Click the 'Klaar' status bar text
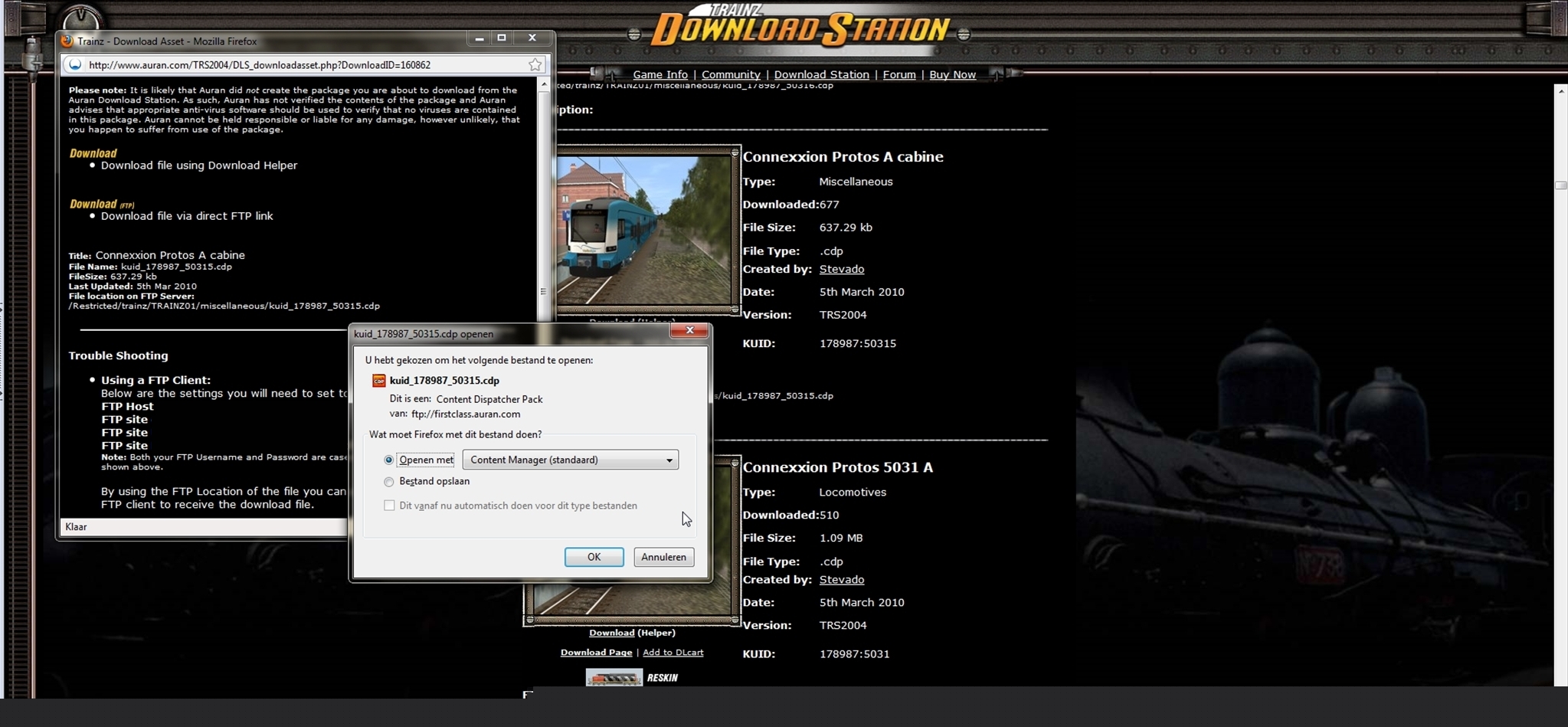 [76, 527]
